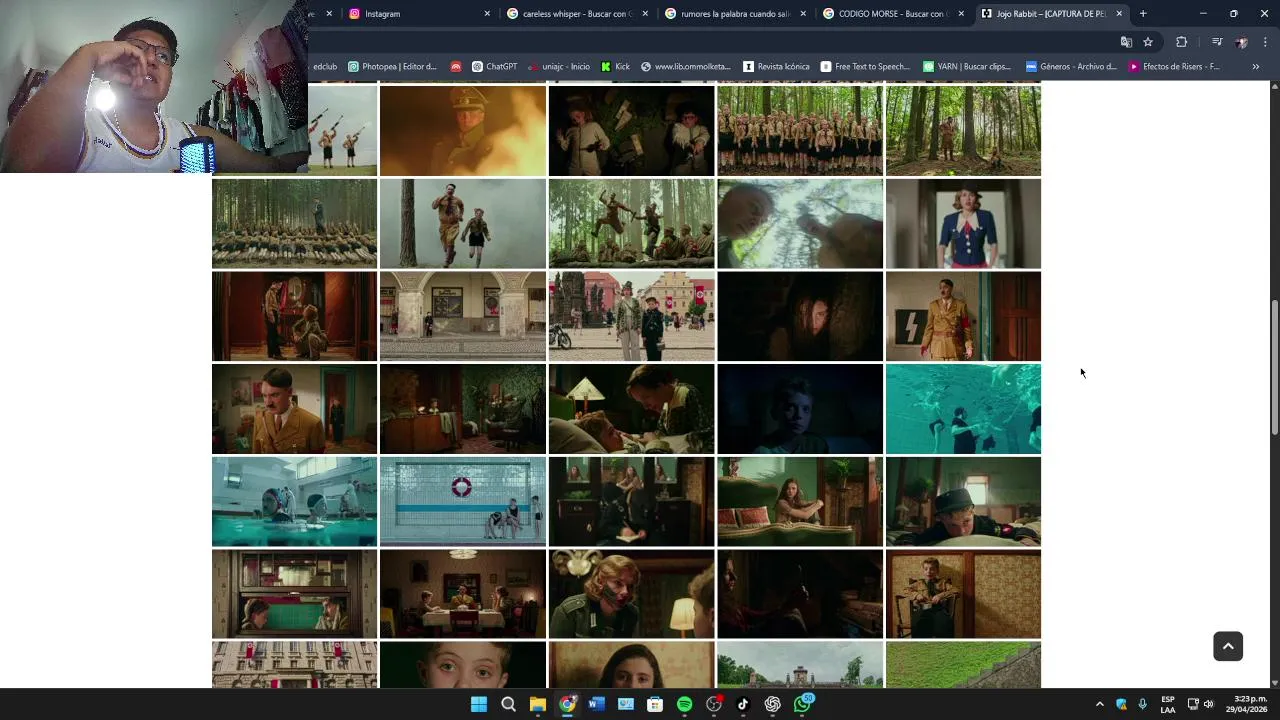The width and height of the screenshot is (1280, 720).
Task: Close the Jojo Rabbit tab
Action: click(1119, 14)
